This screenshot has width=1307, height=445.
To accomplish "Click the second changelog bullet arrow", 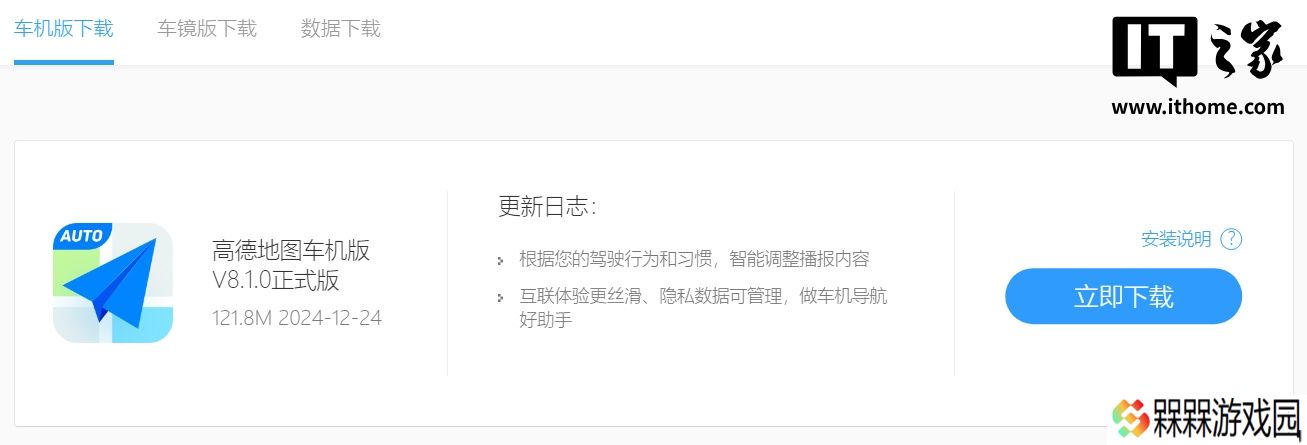I will pyautogui.click(x=500, y=298).
